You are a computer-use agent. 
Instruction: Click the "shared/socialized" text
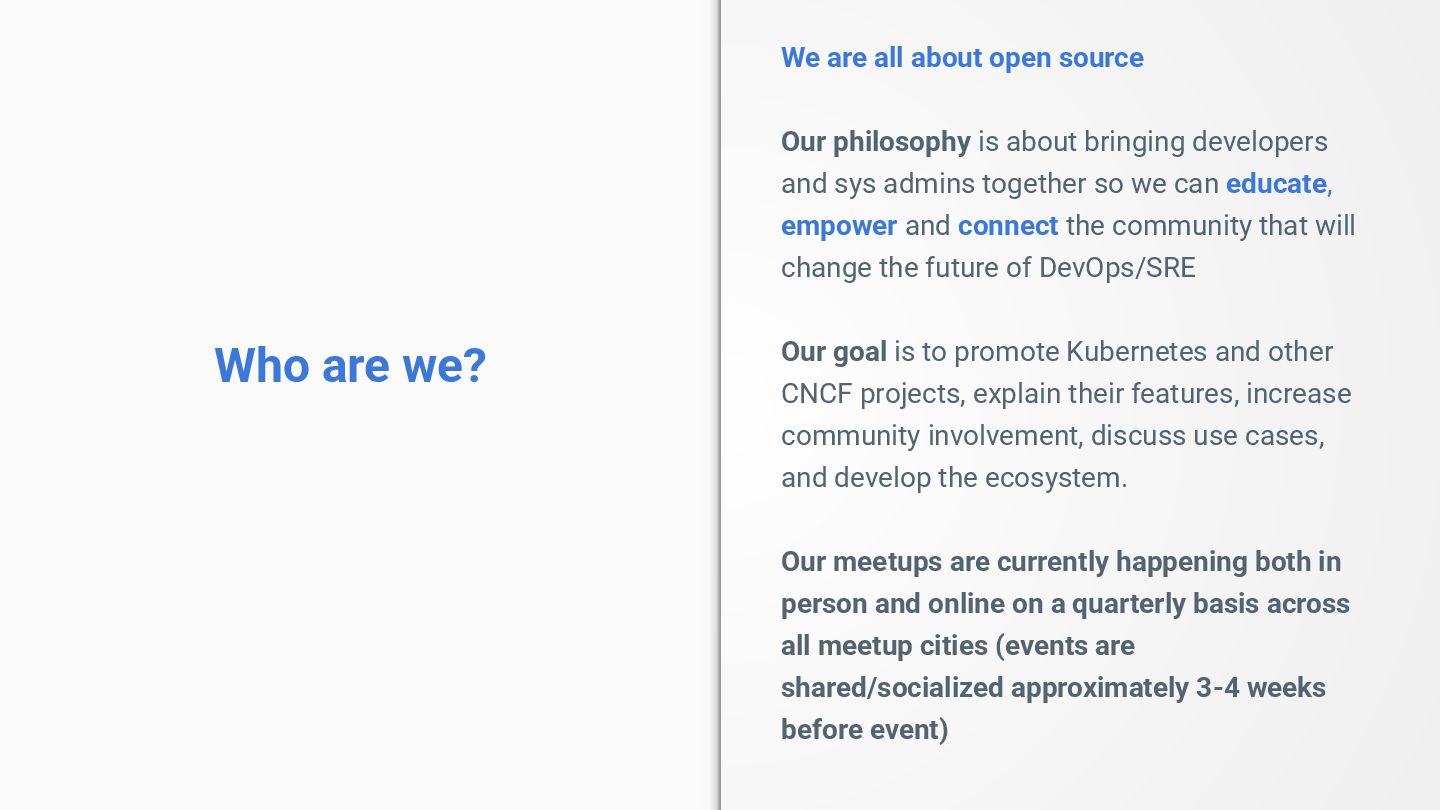[892, 688]
